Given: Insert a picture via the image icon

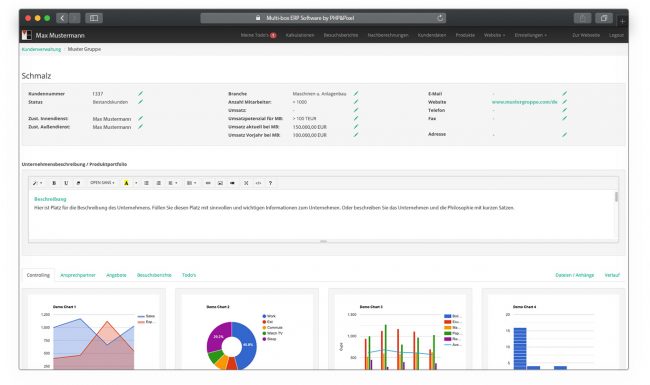Looking at the screenshot, I should click(x=220, y=183).
